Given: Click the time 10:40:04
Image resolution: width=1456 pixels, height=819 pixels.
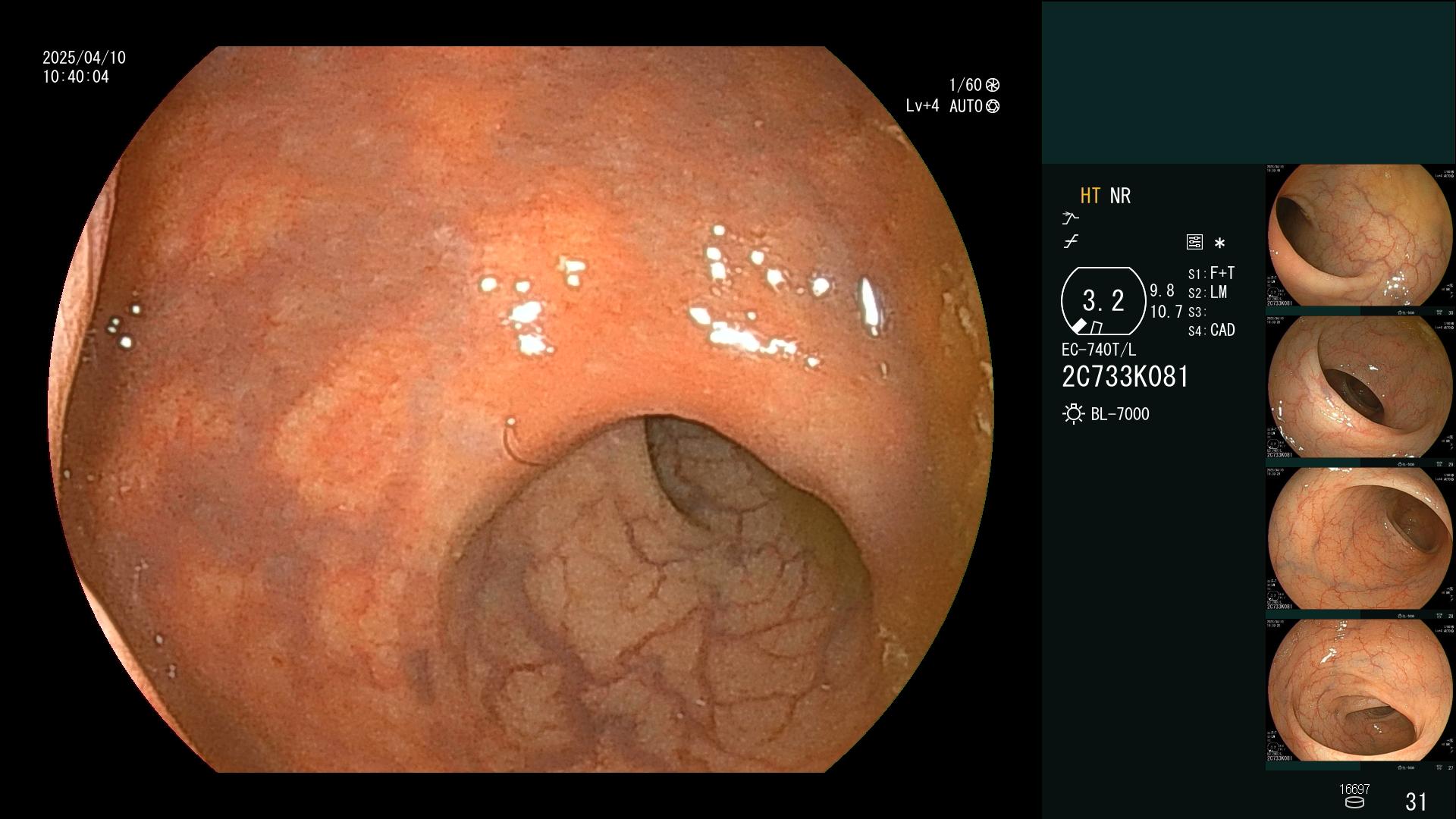Looking at the screenshot, I should pos(76,77).
